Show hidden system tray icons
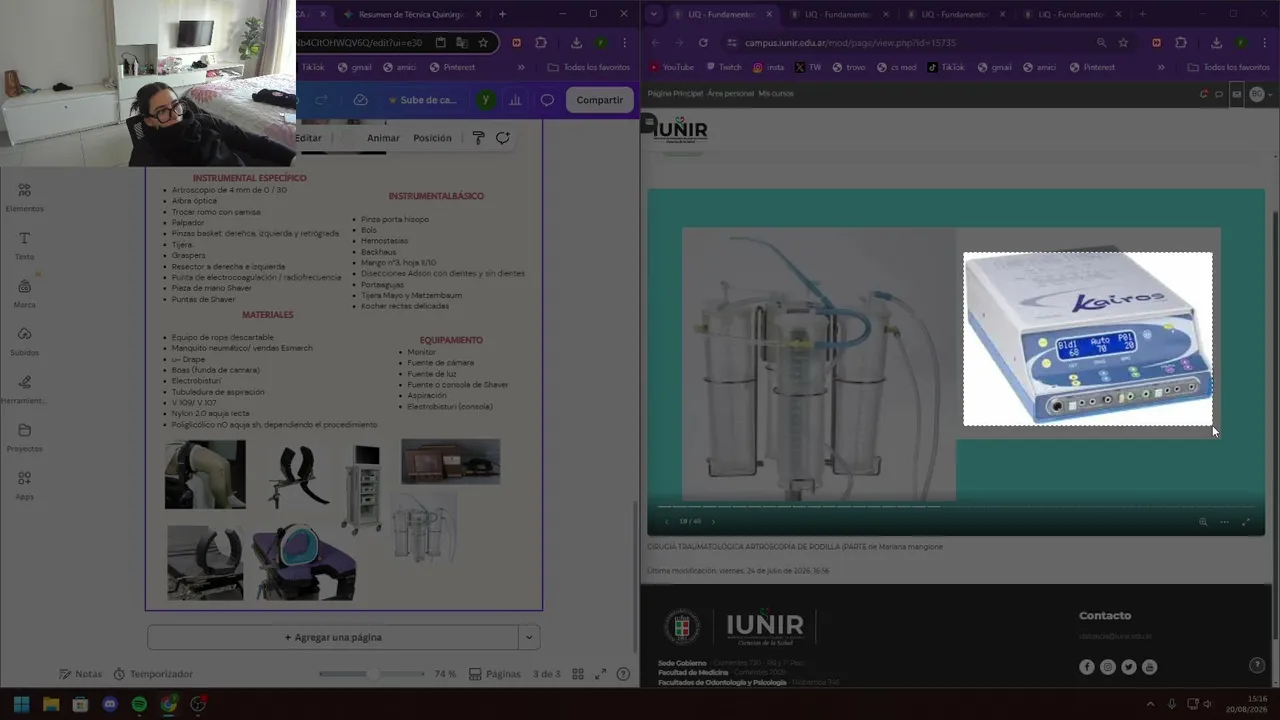 pos(1150,704)
